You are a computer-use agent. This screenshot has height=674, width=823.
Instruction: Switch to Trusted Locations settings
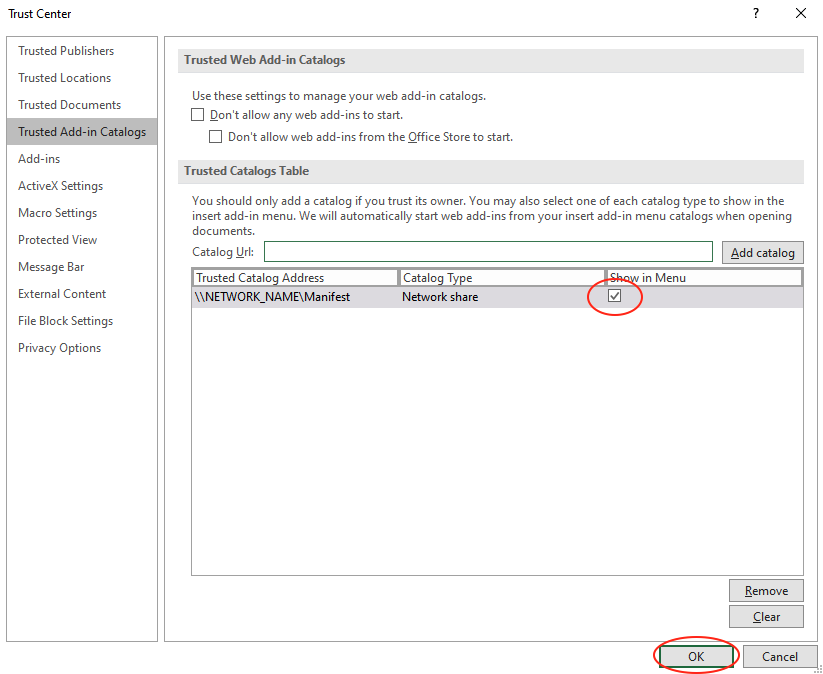64,78
